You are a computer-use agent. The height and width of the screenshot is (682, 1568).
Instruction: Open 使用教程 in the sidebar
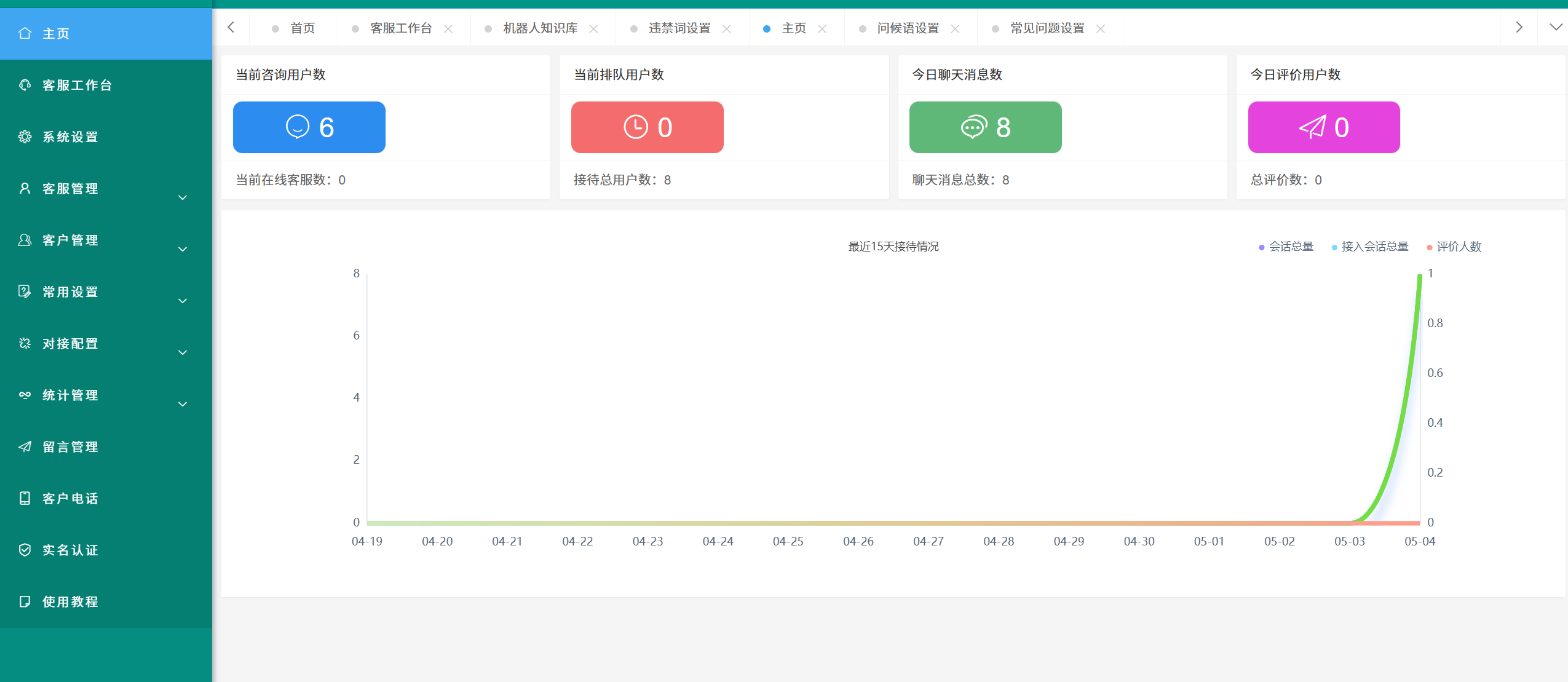click(x=106, y=601)
